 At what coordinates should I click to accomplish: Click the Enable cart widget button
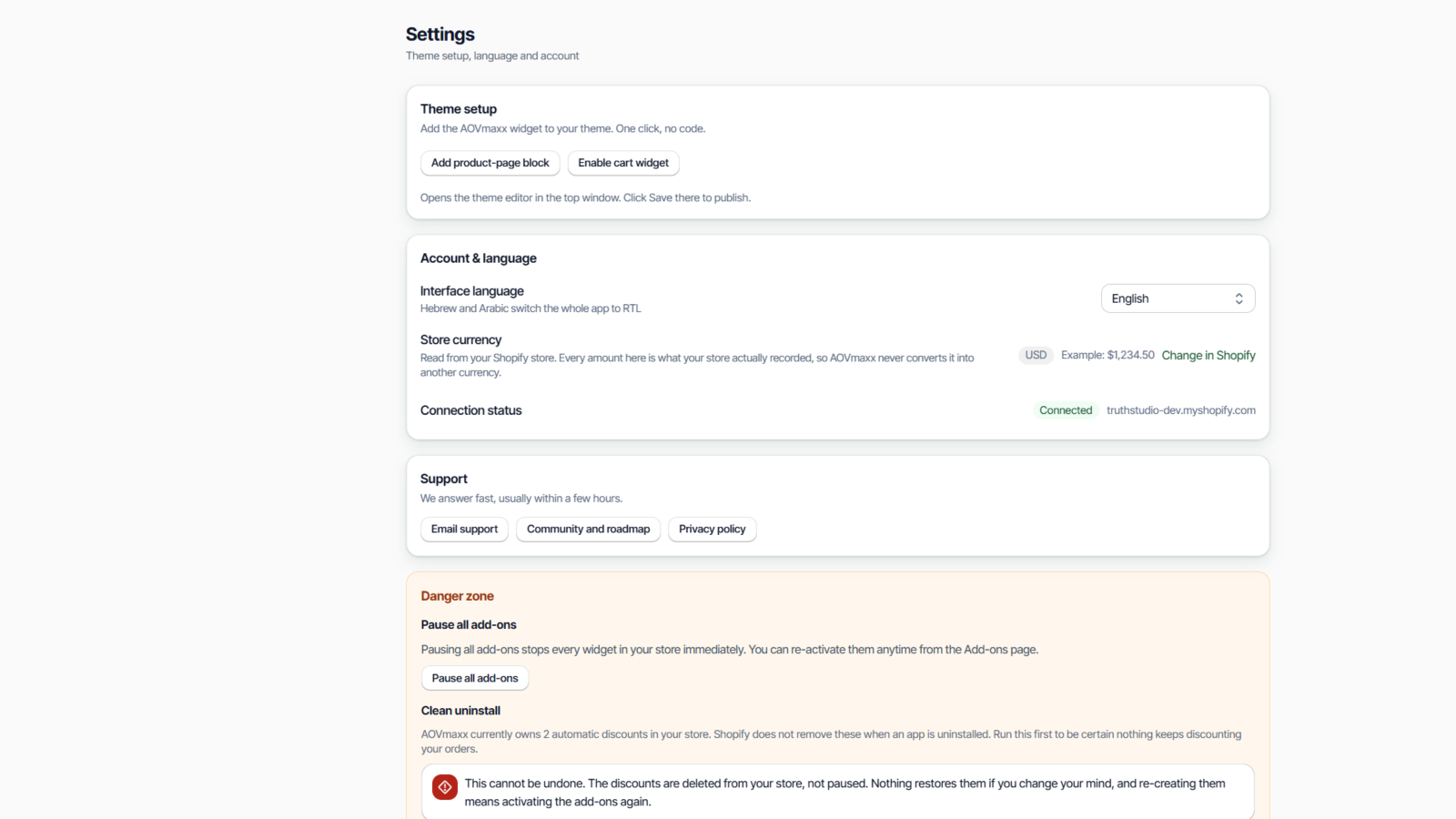pos(623,163)
